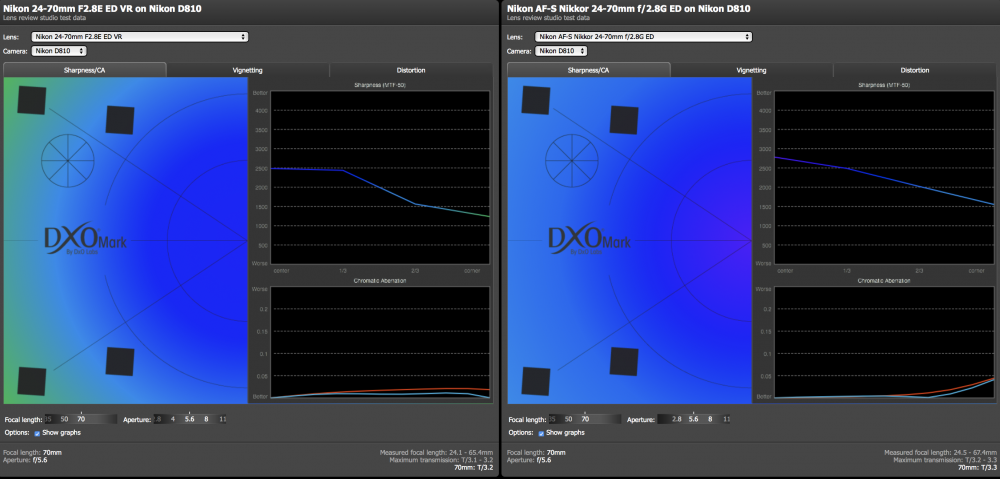This screenshot has height=479, width=1000.
Task: Set aperture to 5.6 in right panel
Action: [693, 420]
